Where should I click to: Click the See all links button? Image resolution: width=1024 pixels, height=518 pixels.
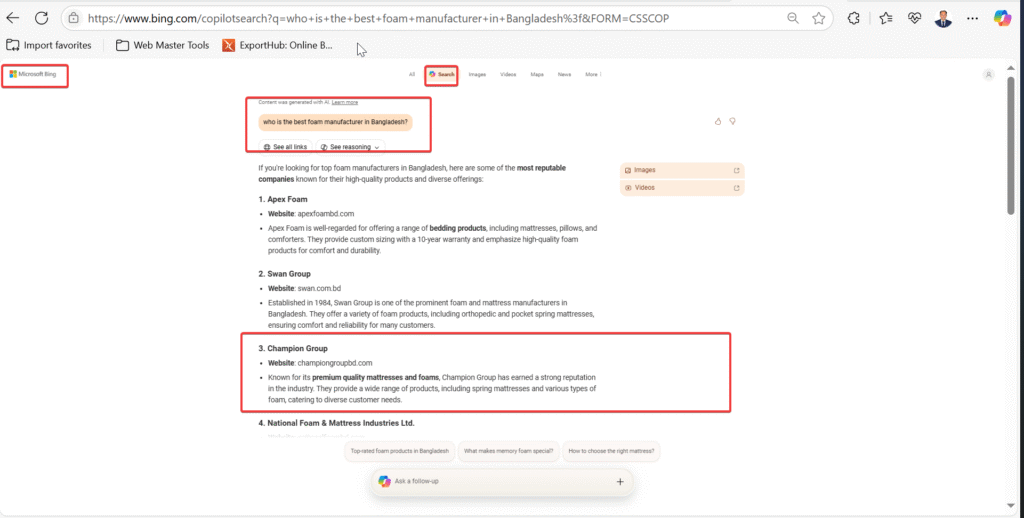pyautogui.click(x=286, y=147)
